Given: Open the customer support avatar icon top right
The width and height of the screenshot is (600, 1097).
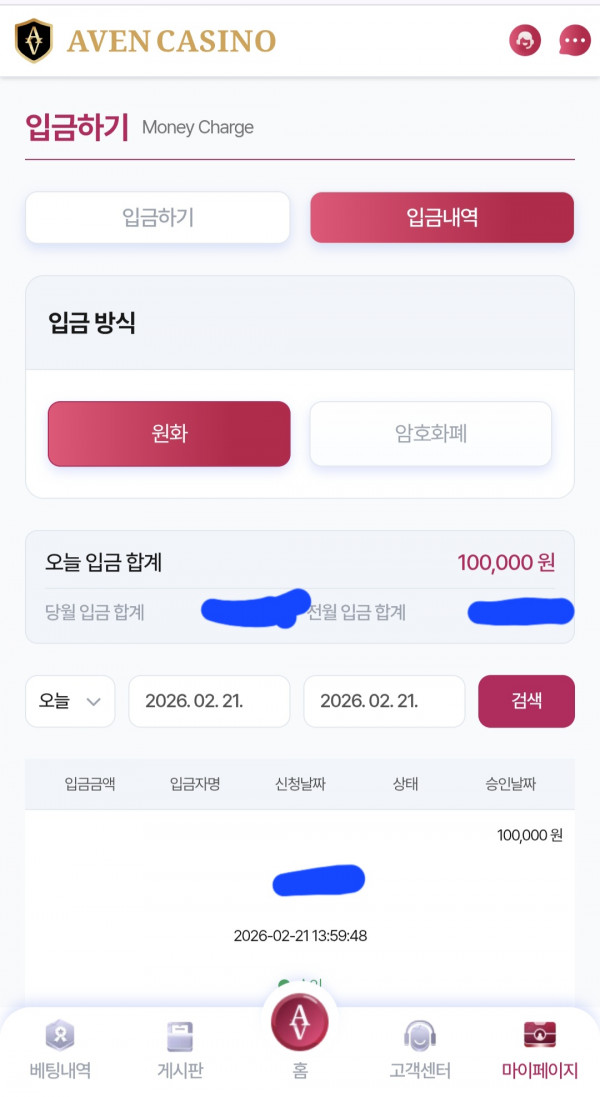Looking at the screenshot, I should (524, 40).
